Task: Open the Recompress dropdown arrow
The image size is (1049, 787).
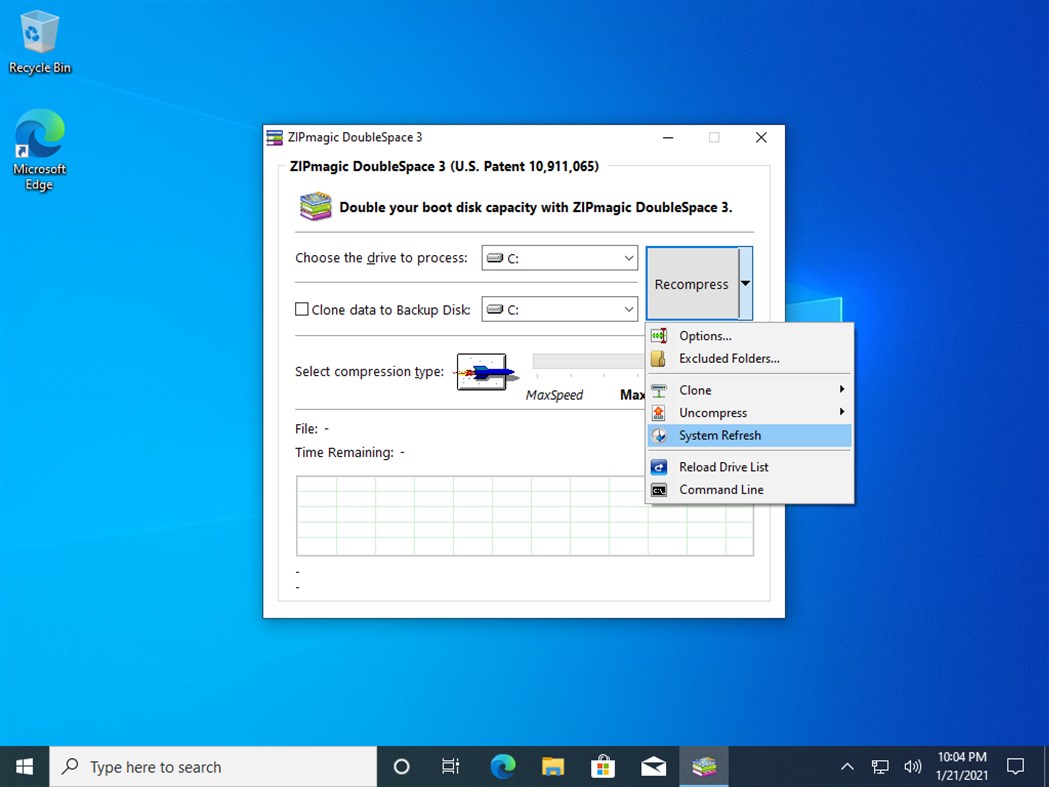Action: (745, 283)
